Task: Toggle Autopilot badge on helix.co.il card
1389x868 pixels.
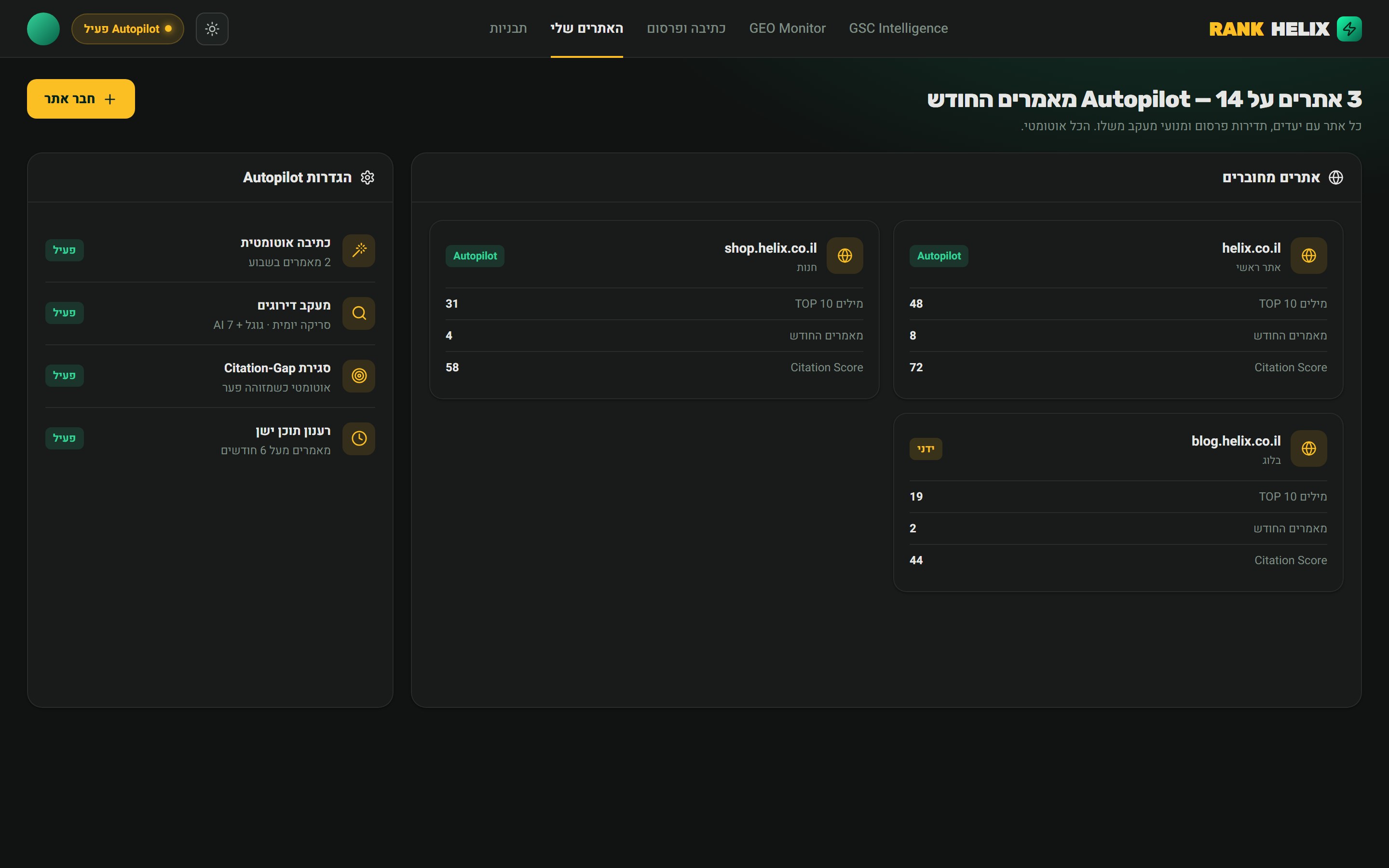Action: (939, 256)
